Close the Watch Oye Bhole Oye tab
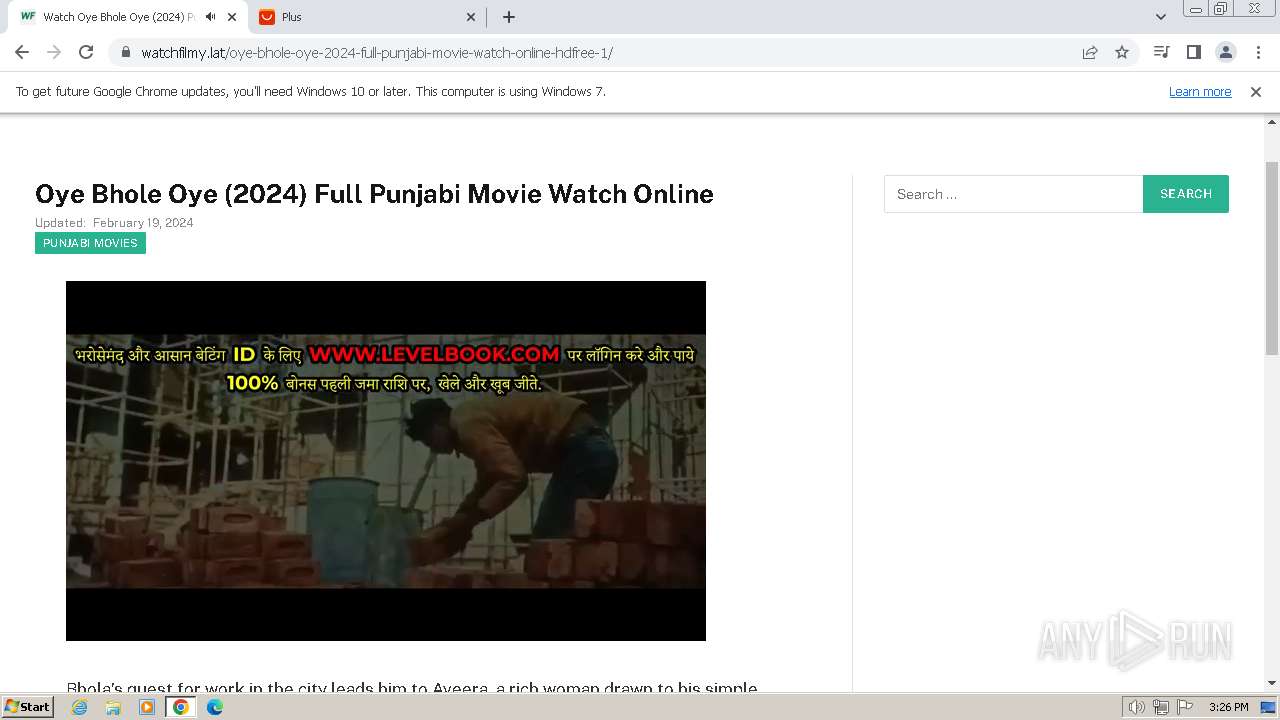The height and width of the screenshot is (720, 1280). [x=232, y=17]
